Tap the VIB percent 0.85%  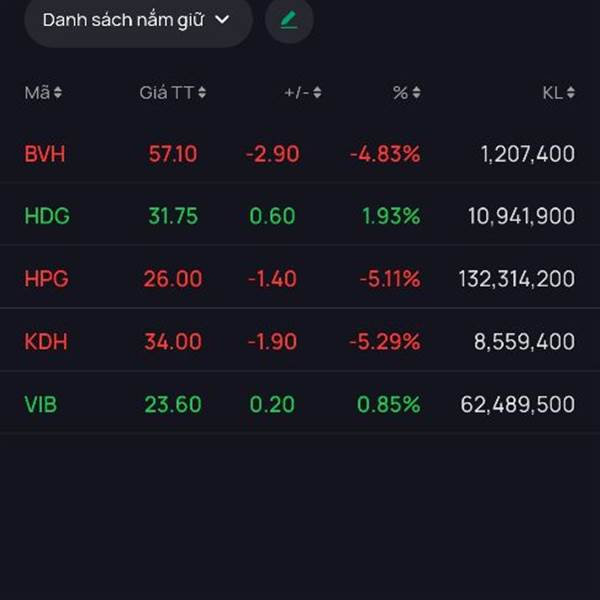(x=388, y=404)
